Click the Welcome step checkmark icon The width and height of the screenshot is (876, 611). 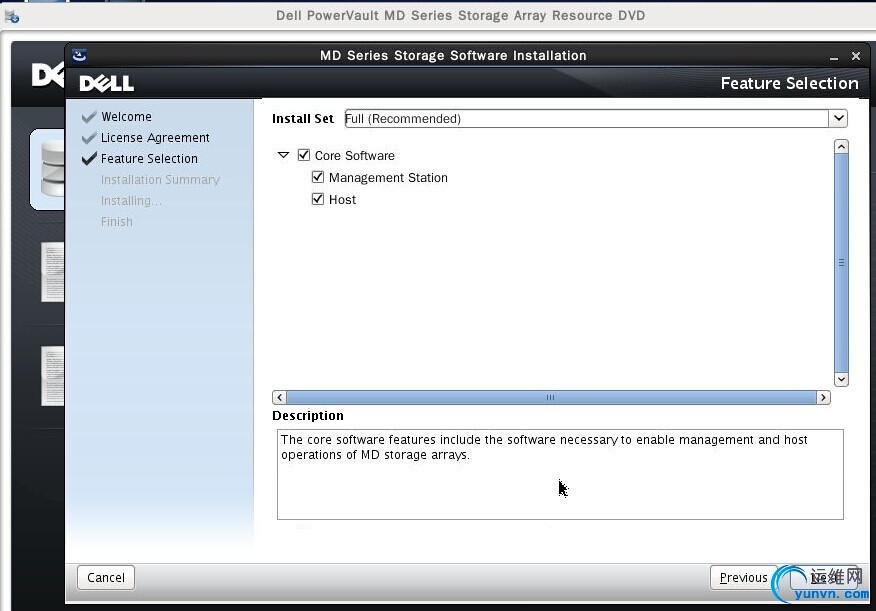[89, 117]
